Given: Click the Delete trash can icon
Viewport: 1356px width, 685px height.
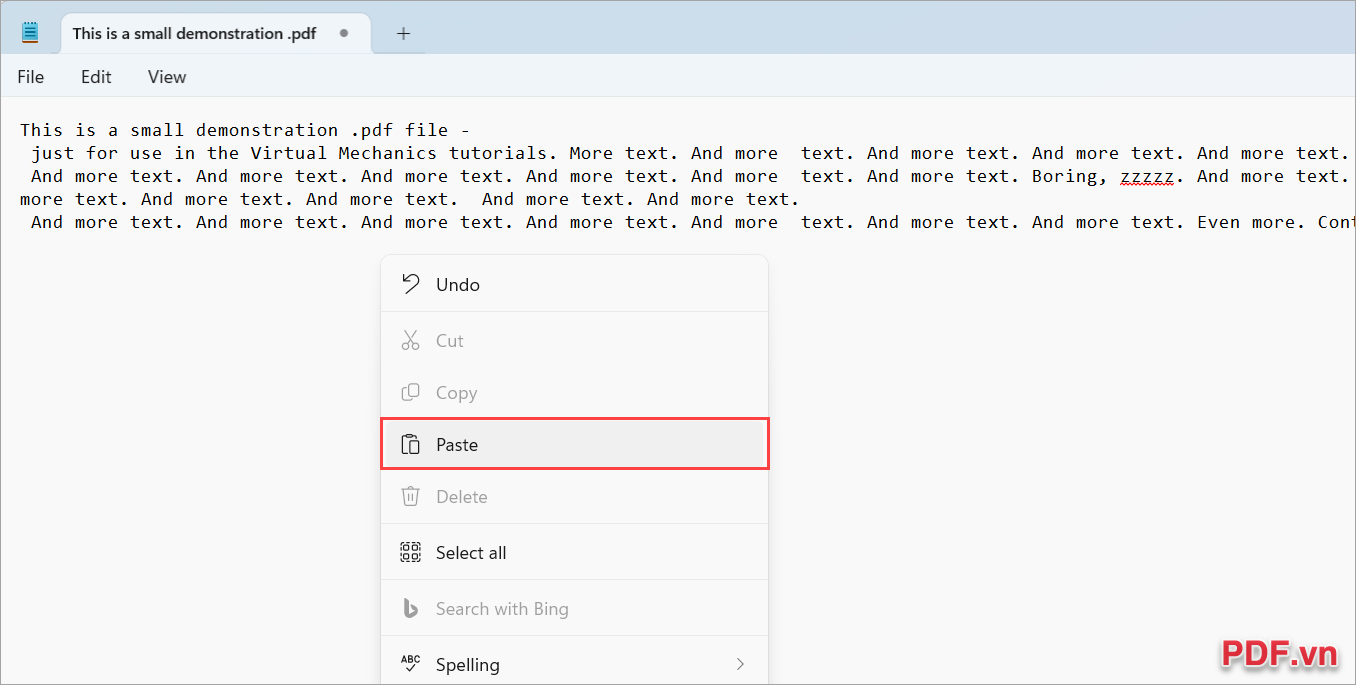Looking at the screenshot, I should coord(410,496).
